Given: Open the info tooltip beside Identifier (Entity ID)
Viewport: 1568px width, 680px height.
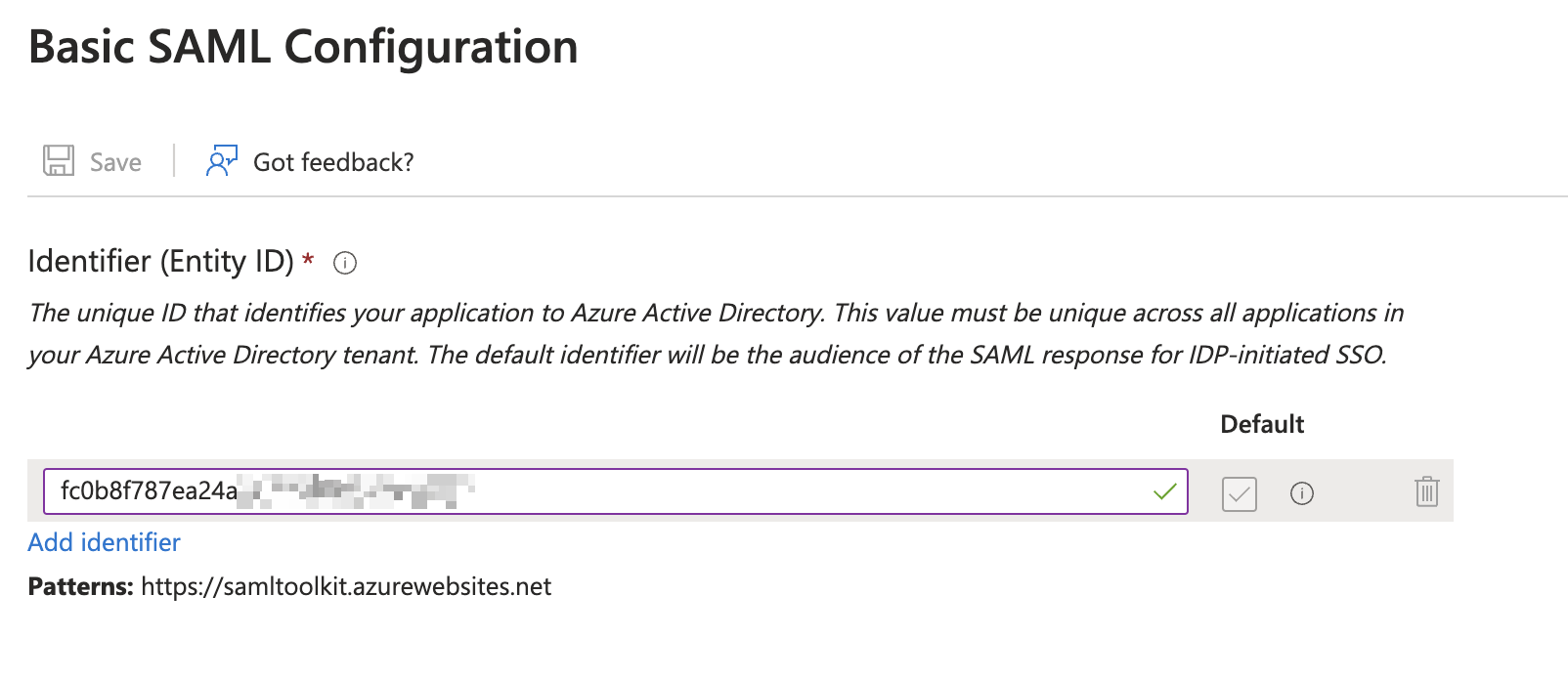Looking at the screenshot, I should pos(345,262).
